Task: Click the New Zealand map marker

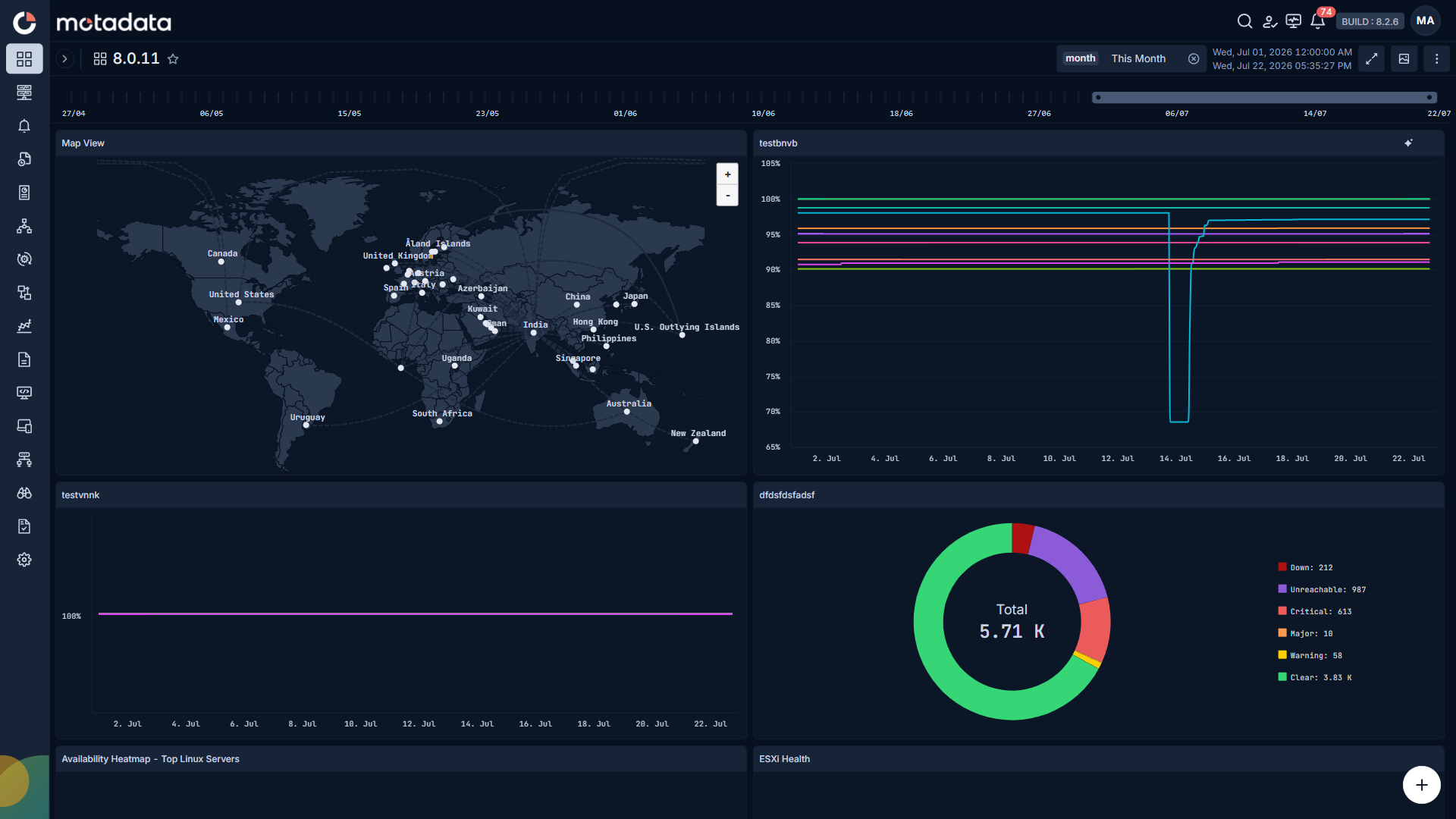Action: click(695, 441)
